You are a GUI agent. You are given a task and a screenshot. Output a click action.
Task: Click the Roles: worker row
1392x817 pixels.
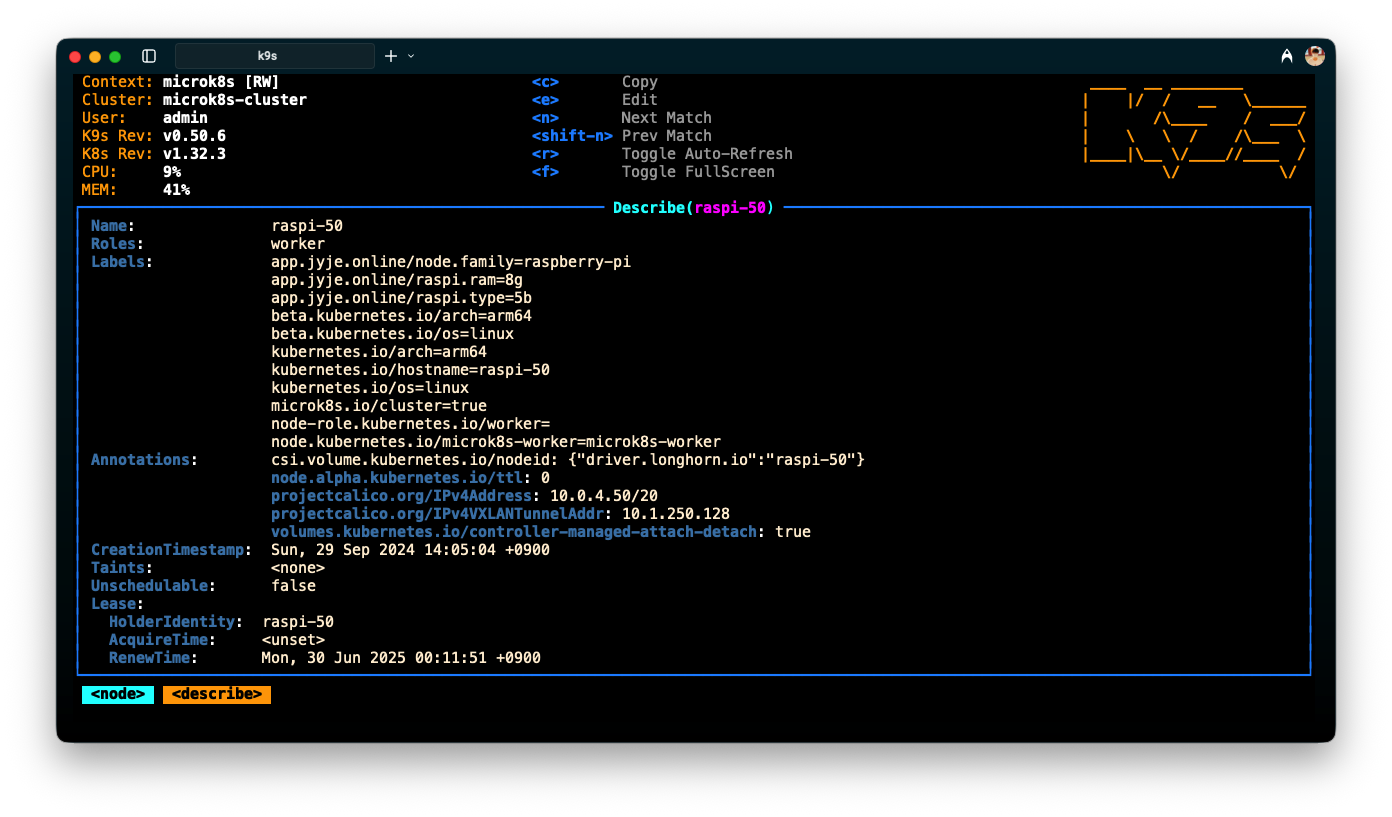[x=208, y=244]
